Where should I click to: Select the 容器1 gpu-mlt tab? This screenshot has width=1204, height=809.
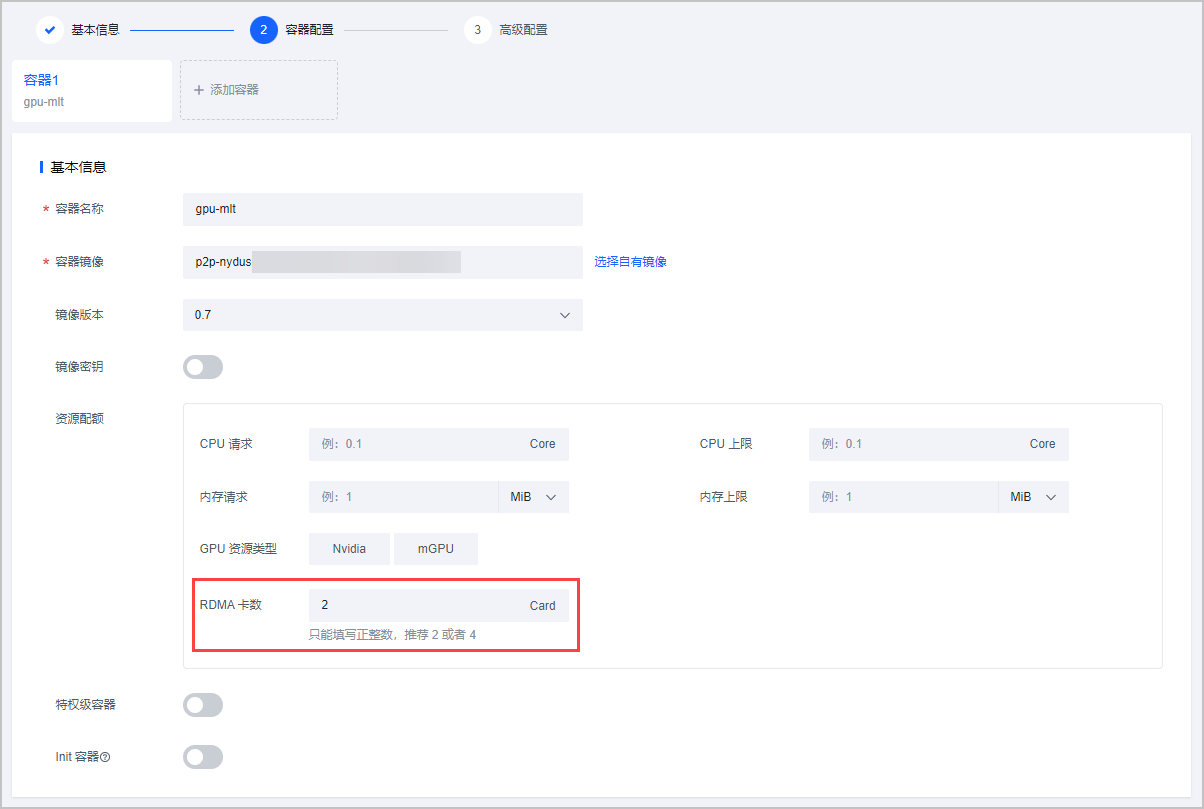[92, 90]
